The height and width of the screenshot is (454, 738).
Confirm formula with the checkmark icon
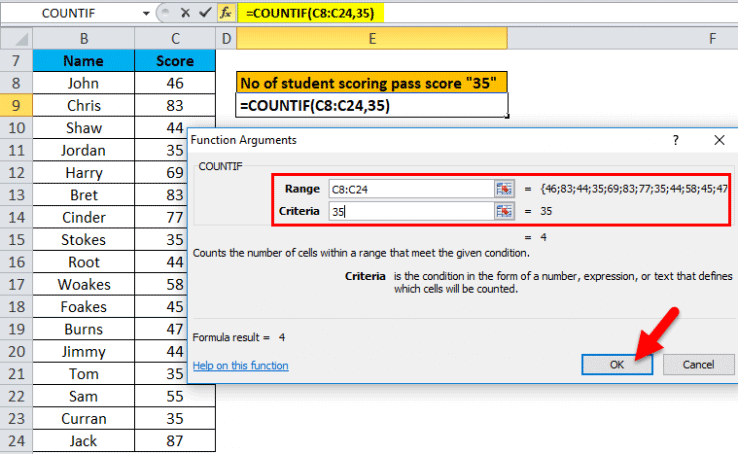tap(205, 13)
